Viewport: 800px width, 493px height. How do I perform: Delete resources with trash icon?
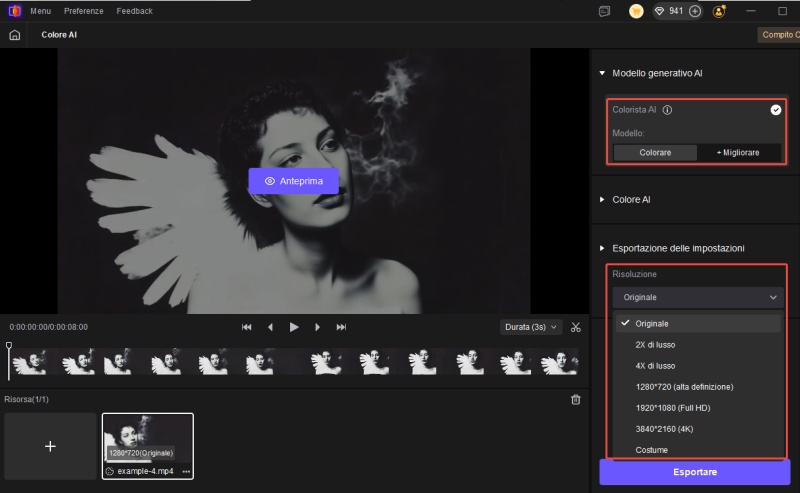[576, 400]
